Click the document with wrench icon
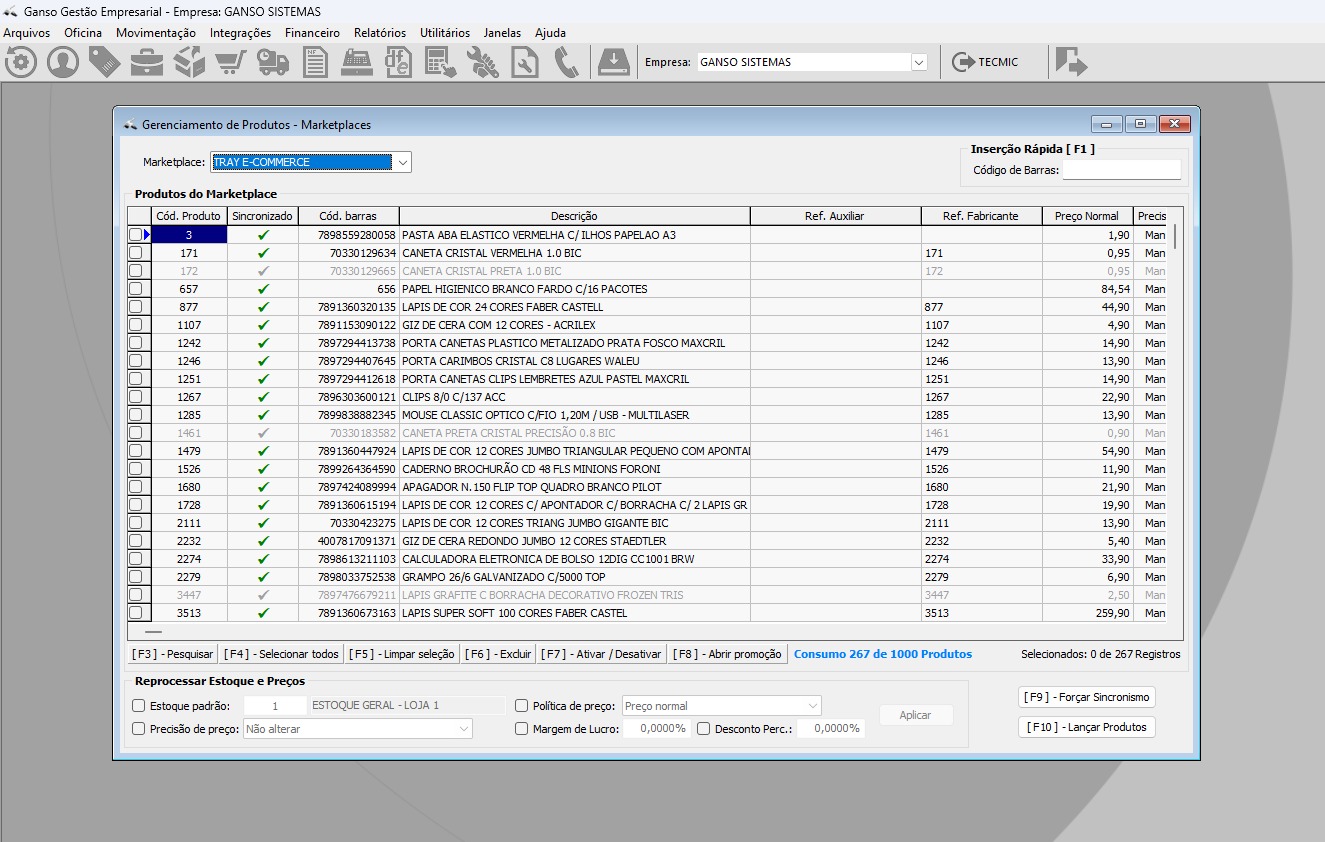1325x842 pixels. [x=525, y=62]
